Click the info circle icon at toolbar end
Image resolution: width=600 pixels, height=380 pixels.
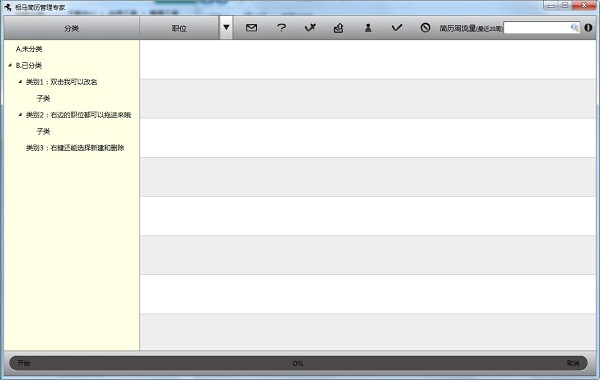pos(588,28)
